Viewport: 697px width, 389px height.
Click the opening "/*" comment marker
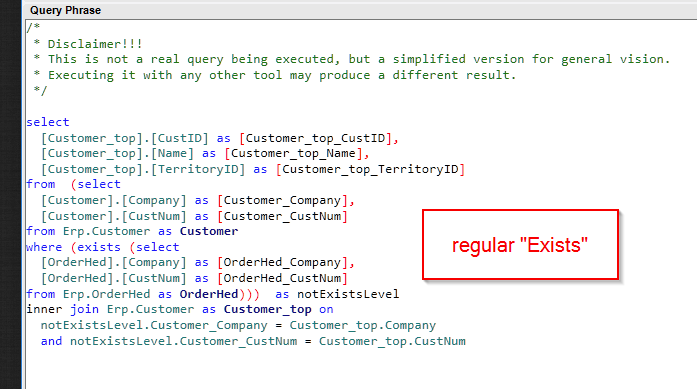(33, 28)
